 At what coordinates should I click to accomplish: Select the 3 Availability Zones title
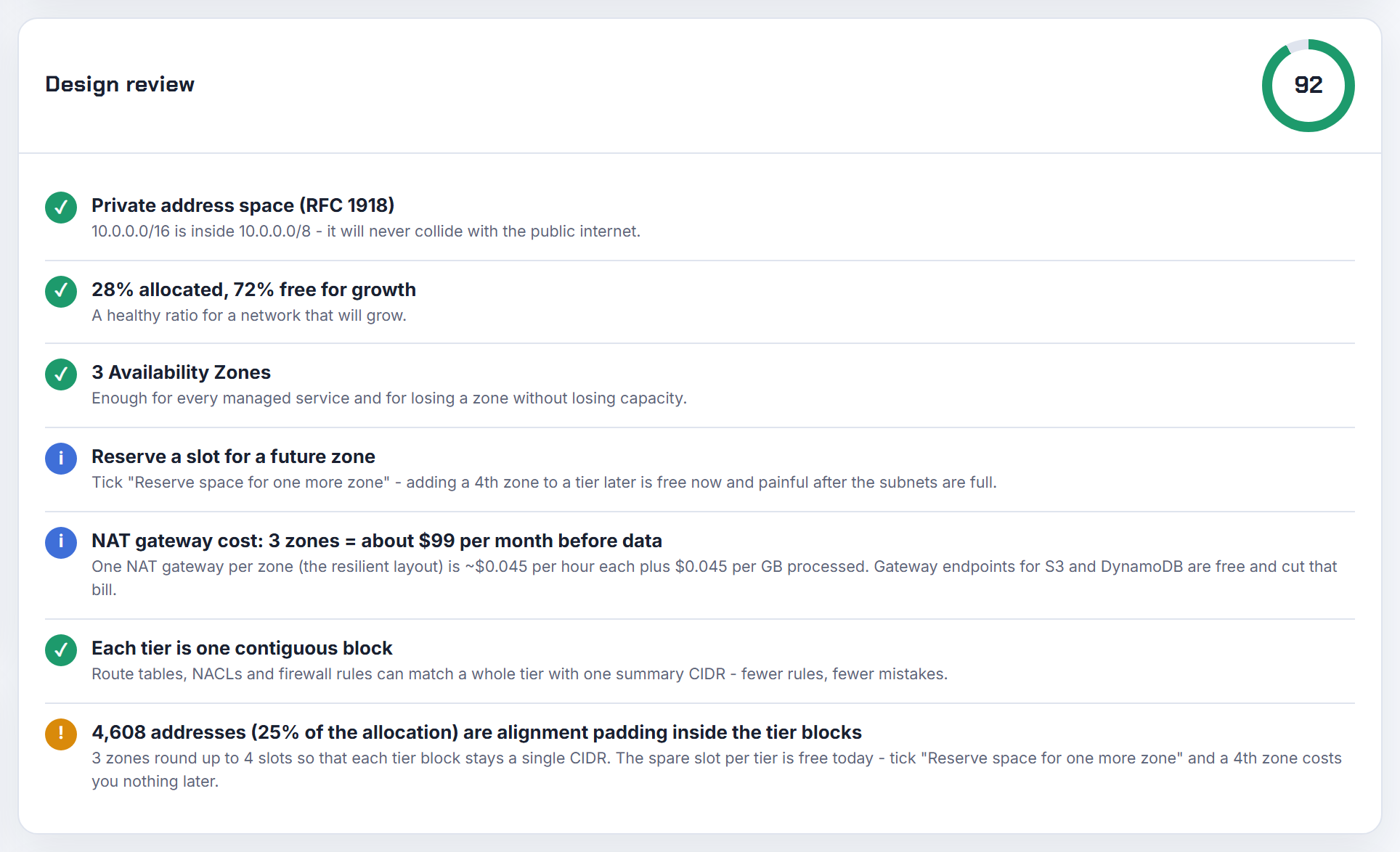pyautogui.click(x=181, y=372)
